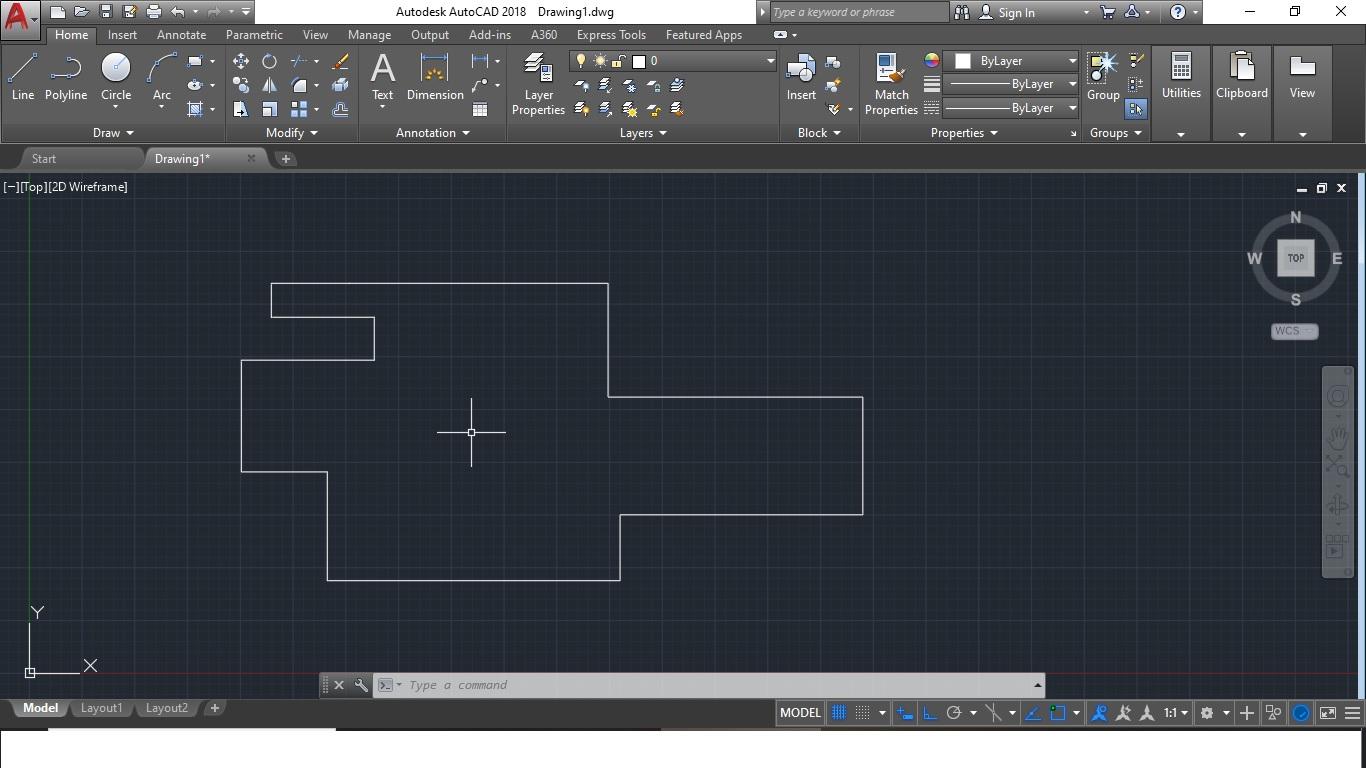Open annotation scale 1:1 dropdown

tap(1175, 713)
